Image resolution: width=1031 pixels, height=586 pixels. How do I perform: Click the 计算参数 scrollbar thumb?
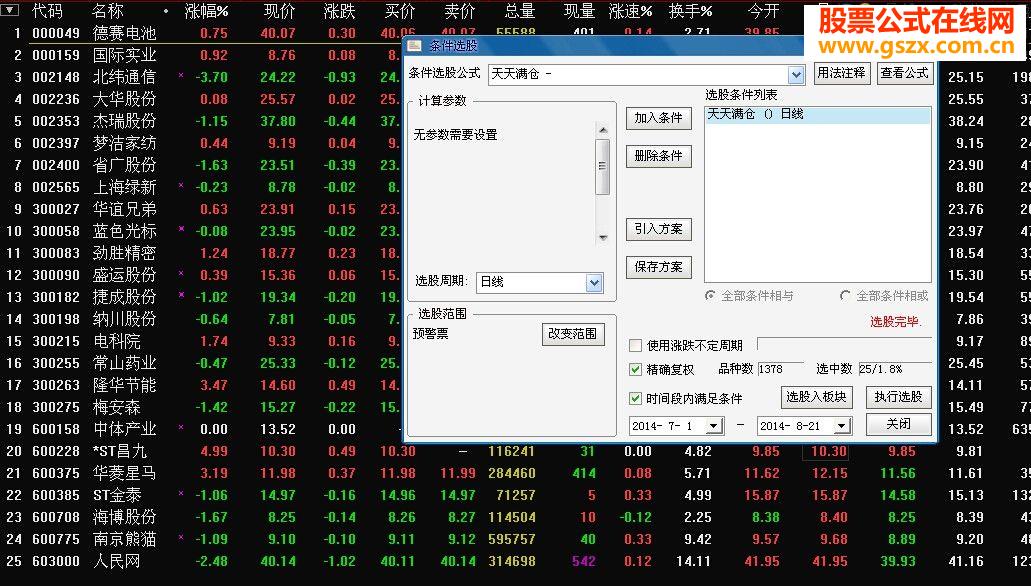click(602, 166)
